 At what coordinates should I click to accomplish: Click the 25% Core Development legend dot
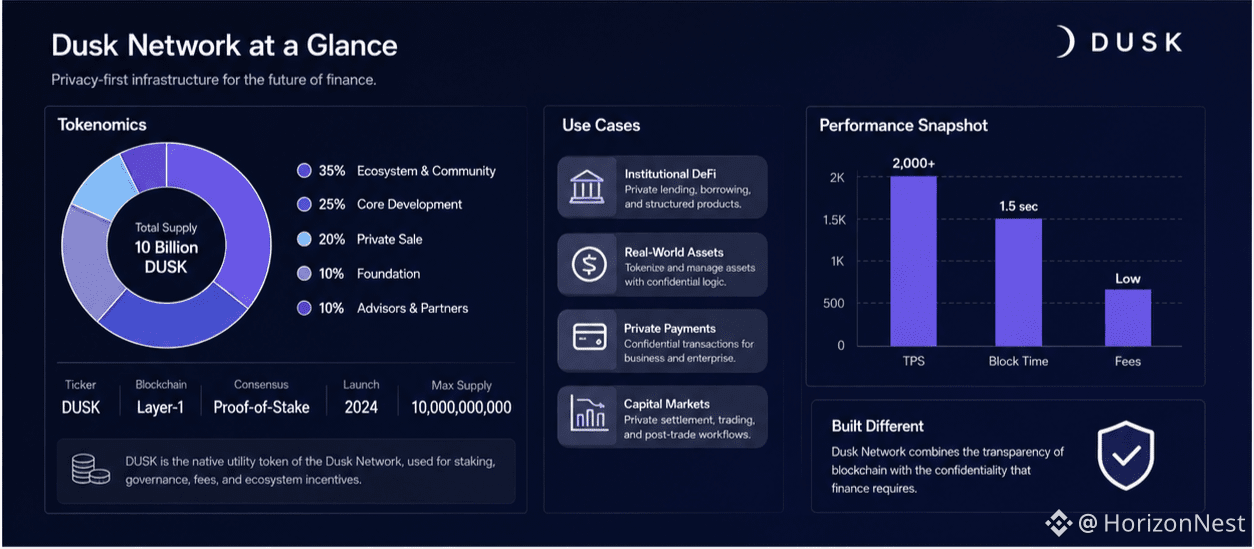pos(305,205)
